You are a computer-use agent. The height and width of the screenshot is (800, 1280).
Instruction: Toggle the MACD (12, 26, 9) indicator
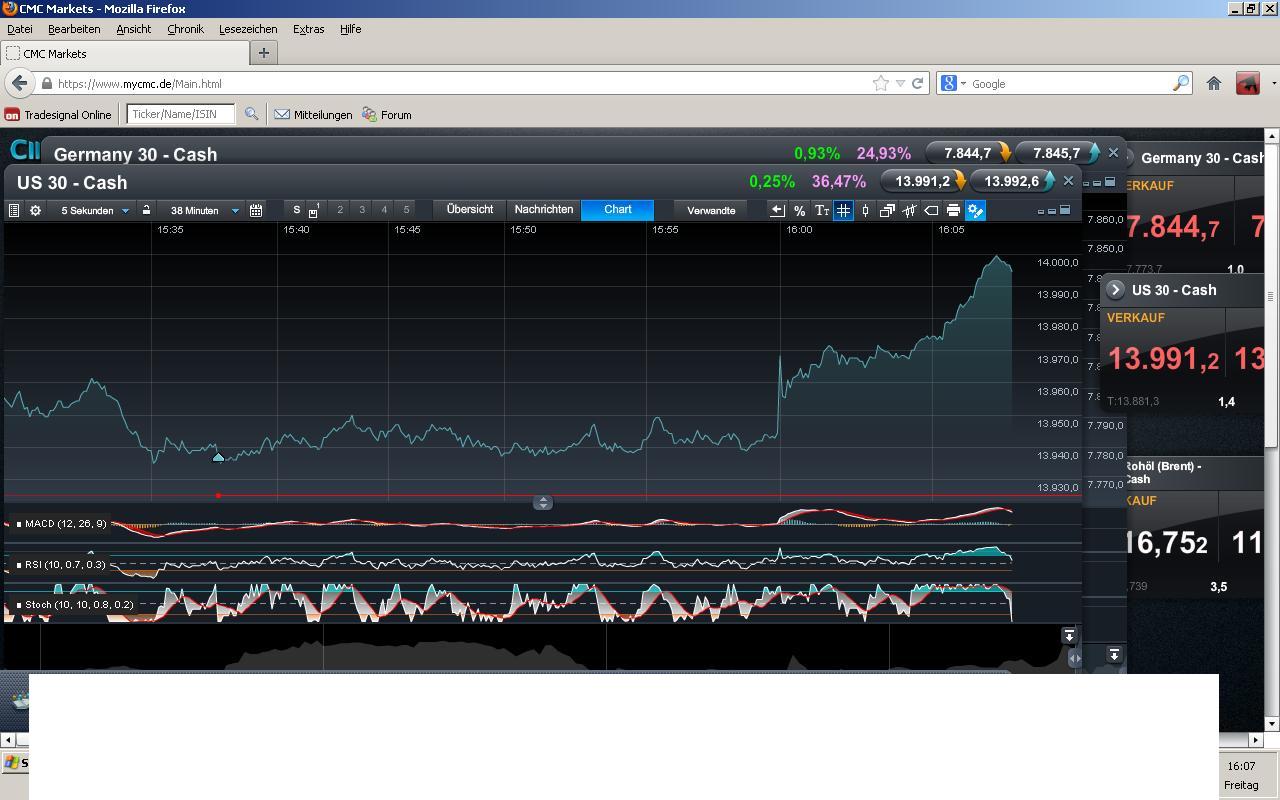click(x=64, y=524)
